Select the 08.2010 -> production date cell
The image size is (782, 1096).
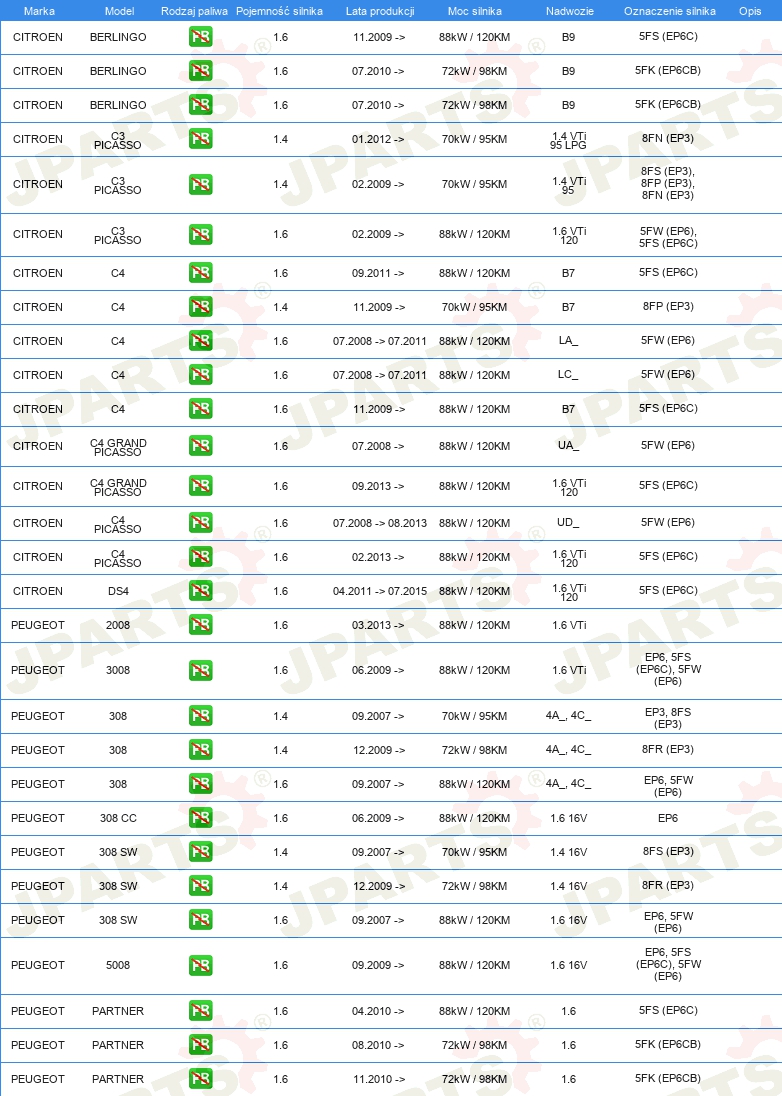(x=378, y=1045)
